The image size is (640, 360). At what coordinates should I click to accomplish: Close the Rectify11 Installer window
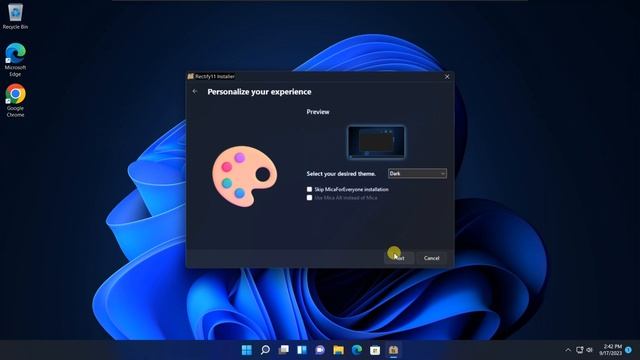coord(447,76)
